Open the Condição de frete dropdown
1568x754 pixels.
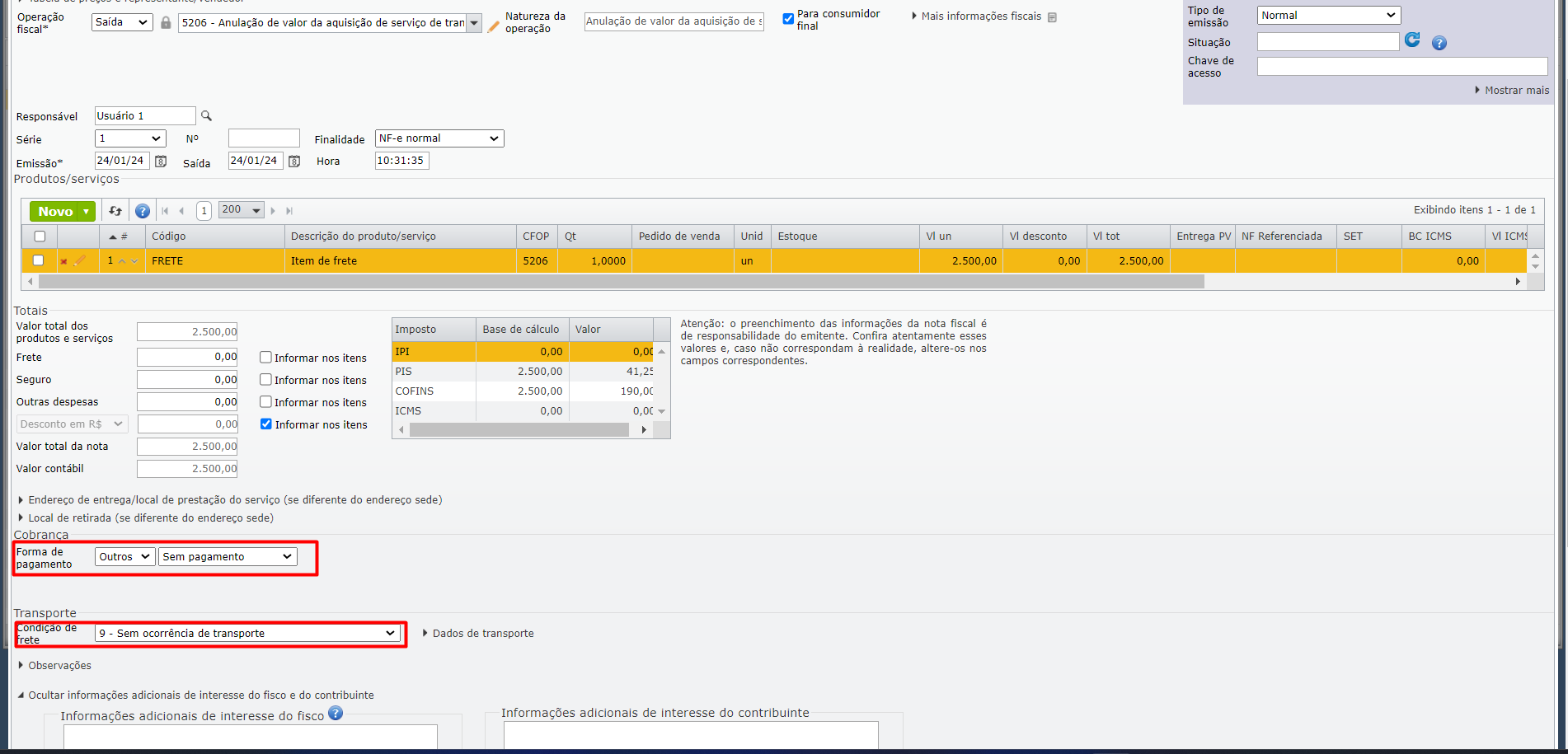point(247,634)
